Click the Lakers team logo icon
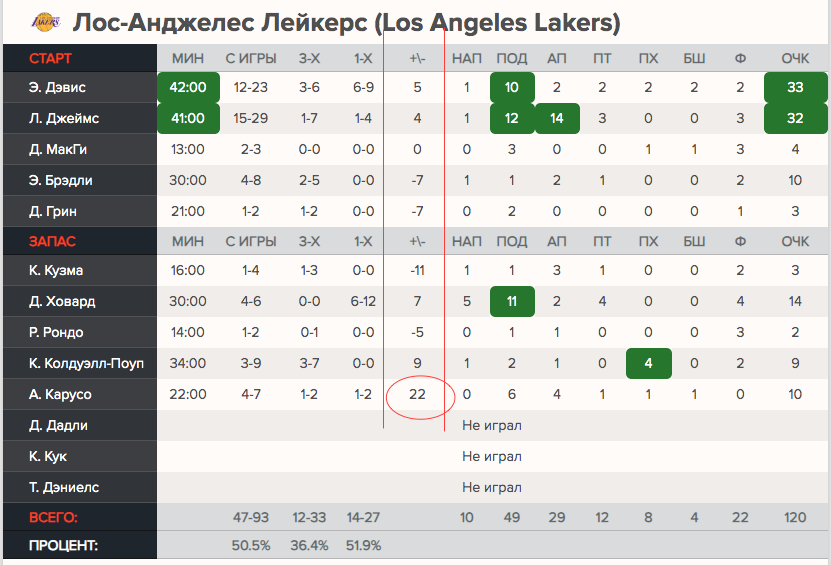Viewport: 831px width, 565px height. tap(45, 21)
